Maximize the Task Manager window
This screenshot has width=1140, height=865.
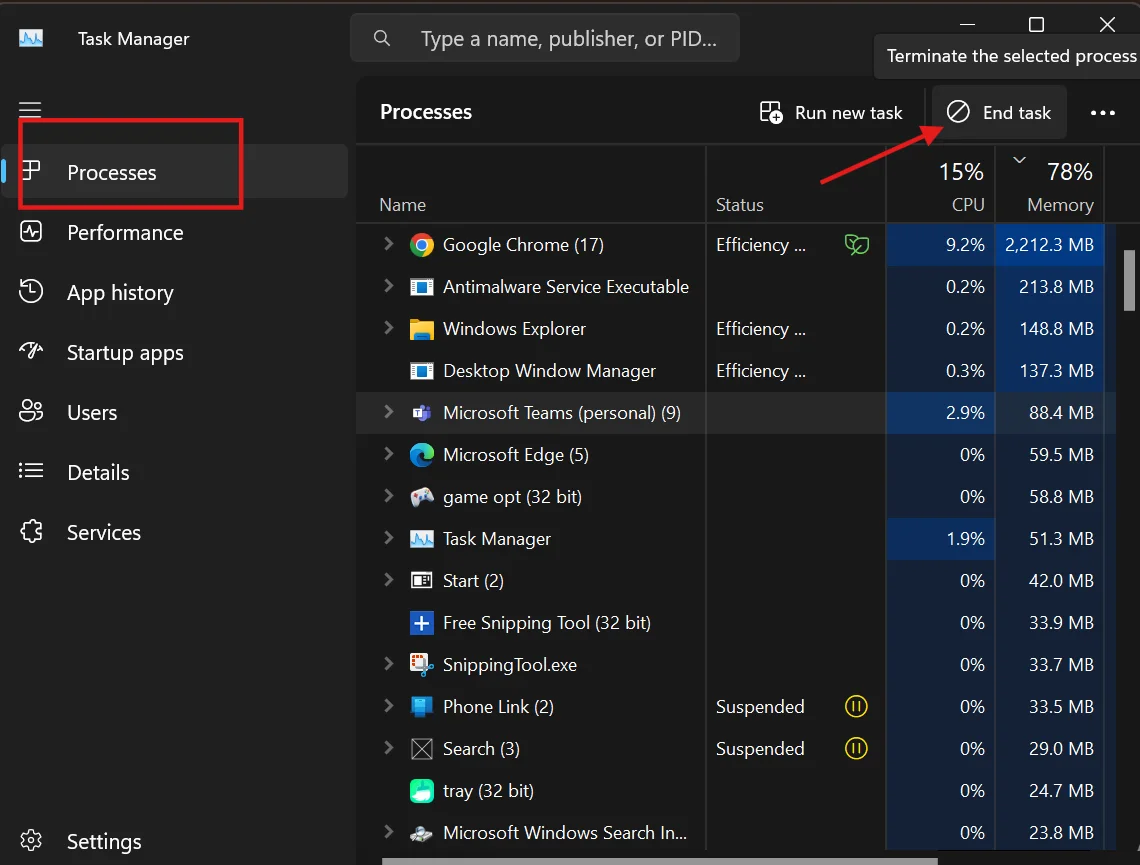[1036, 25]
